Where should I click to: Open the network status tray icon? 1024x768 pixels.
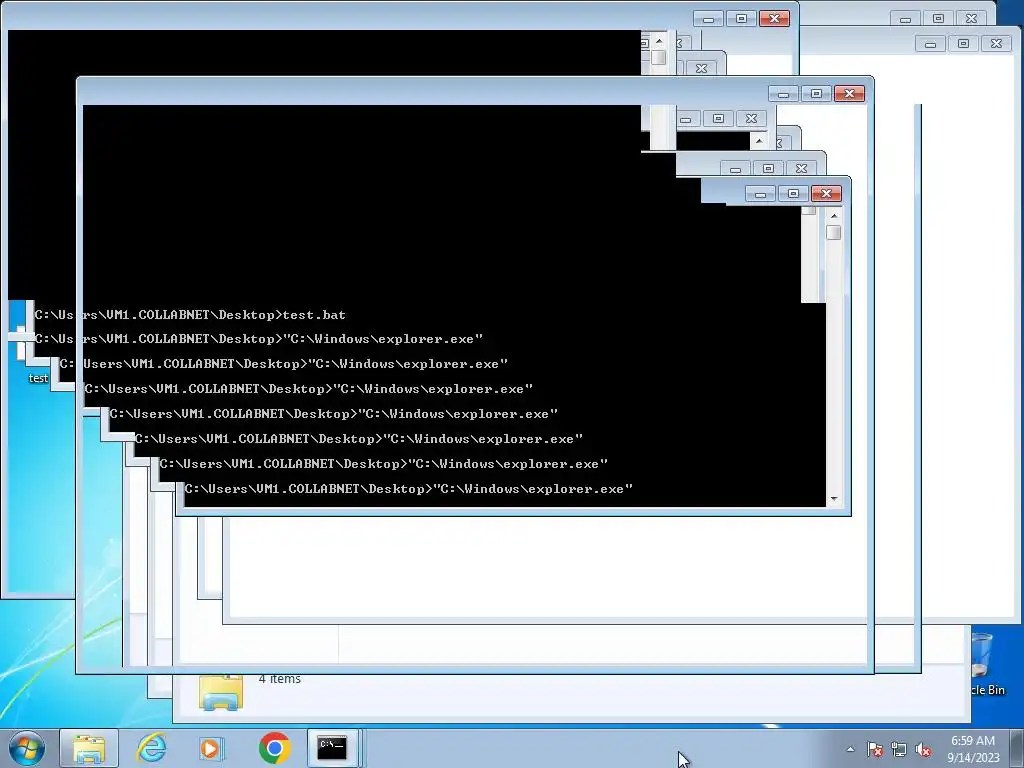899,749
